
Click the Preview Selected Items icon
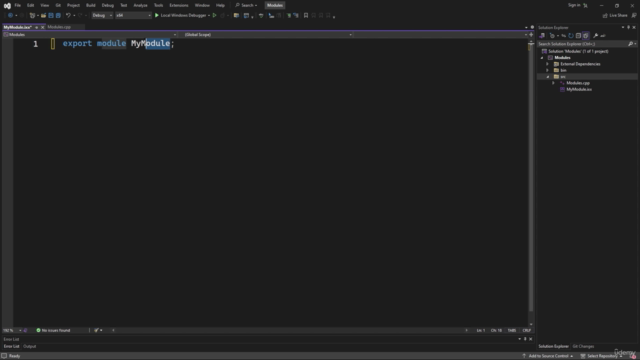coord(603,36)
